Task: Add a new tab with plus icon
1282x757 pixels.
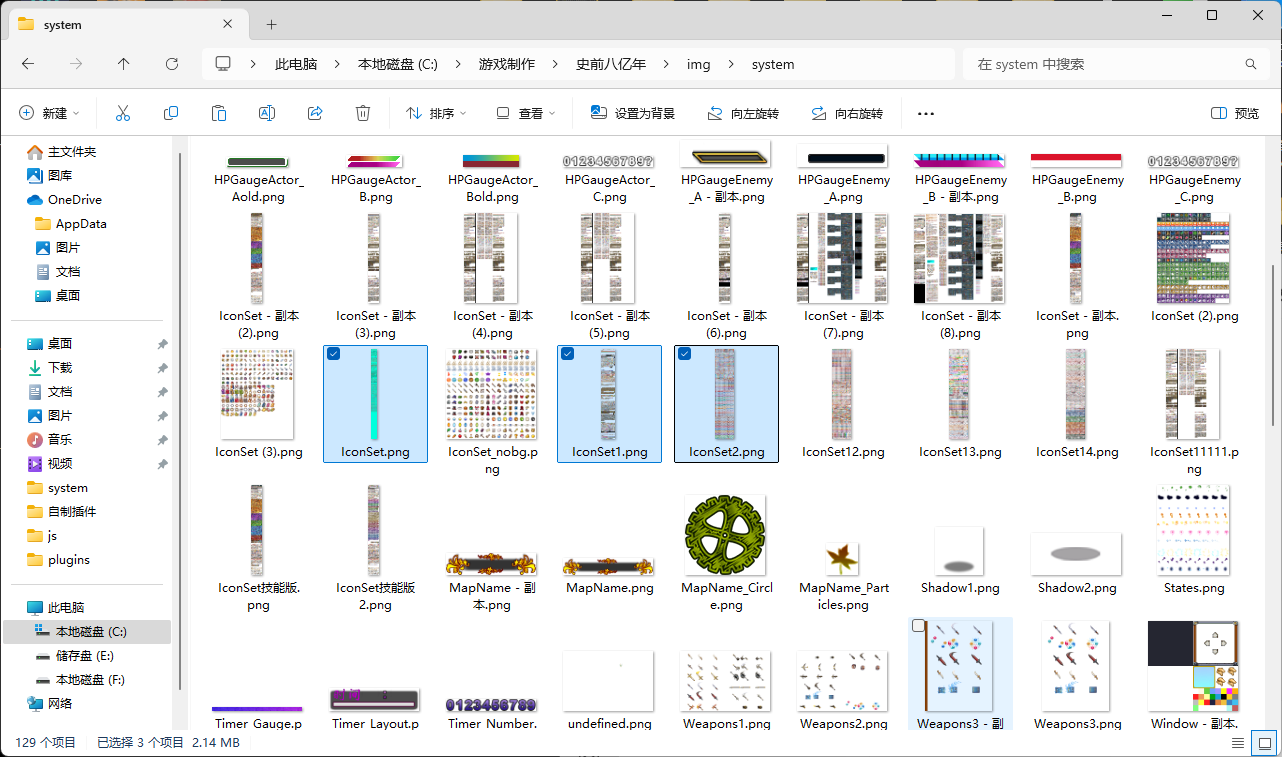Action: point(272,24)
